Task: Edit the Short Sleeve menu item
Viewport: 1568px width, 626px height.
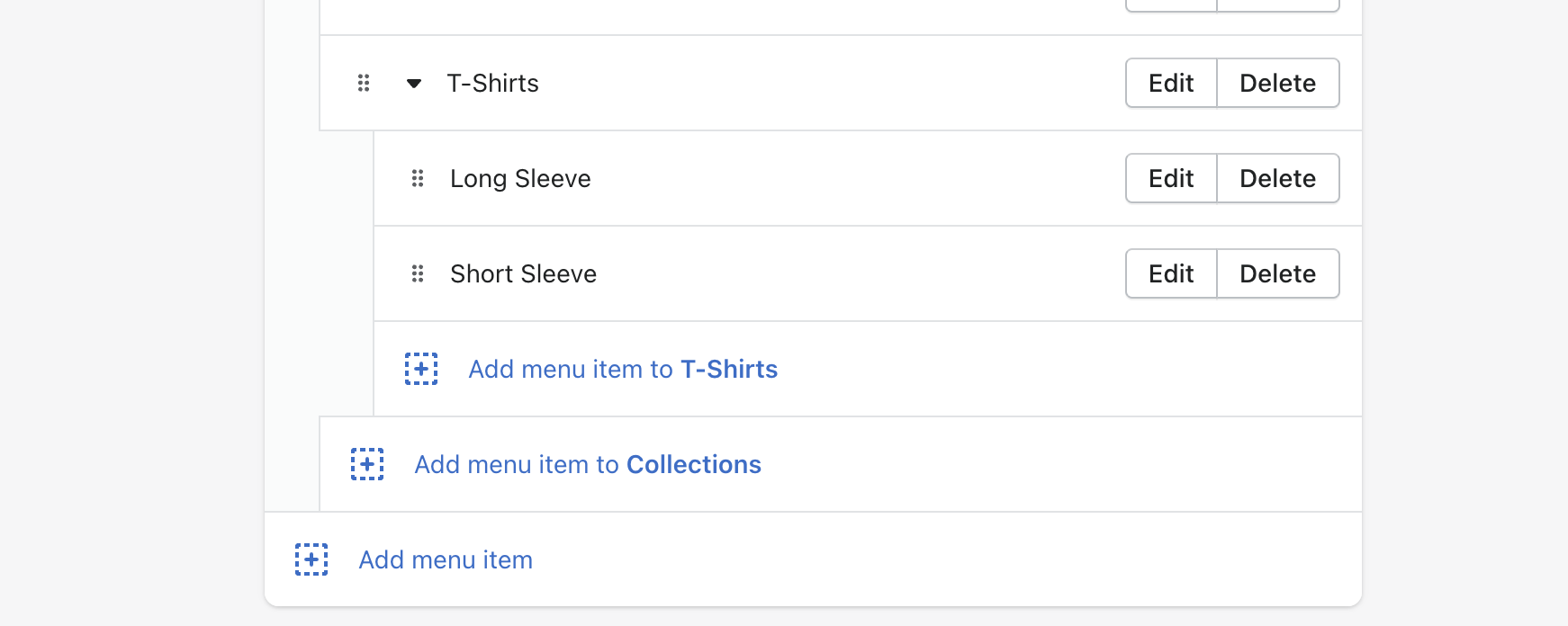Action: point(1170,273)
